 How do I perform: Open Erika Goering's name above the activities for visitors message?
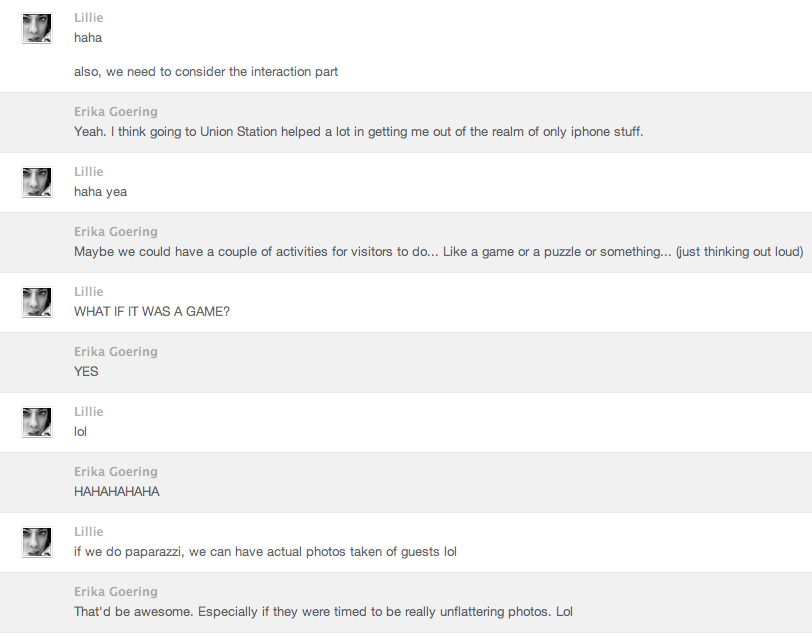(115, 232)
